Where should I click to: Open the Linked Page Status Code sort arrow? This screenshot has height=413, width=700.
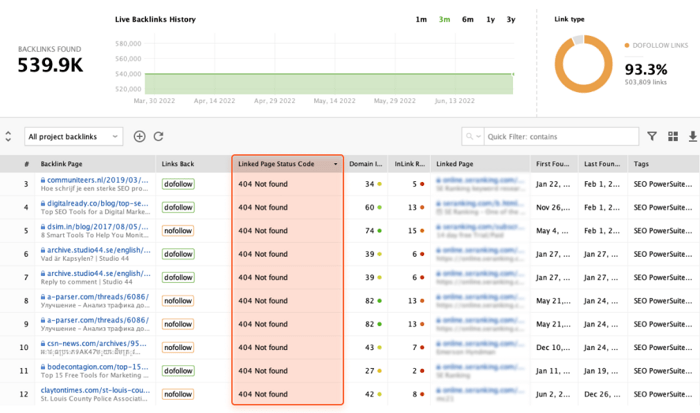coord(335,164)
